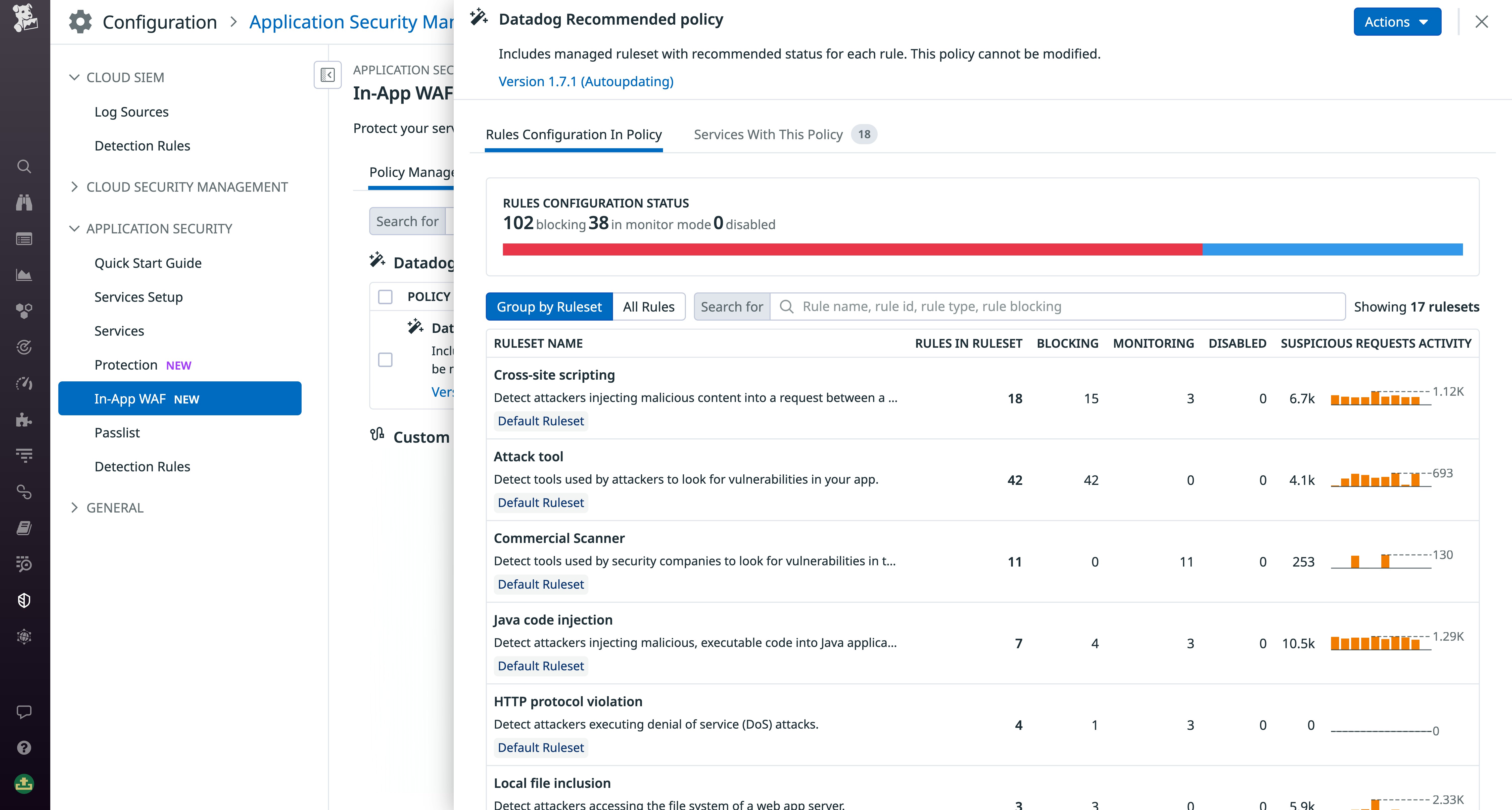Click the Cross-site scripting activity sparkline

click(x=1381, y=398)
